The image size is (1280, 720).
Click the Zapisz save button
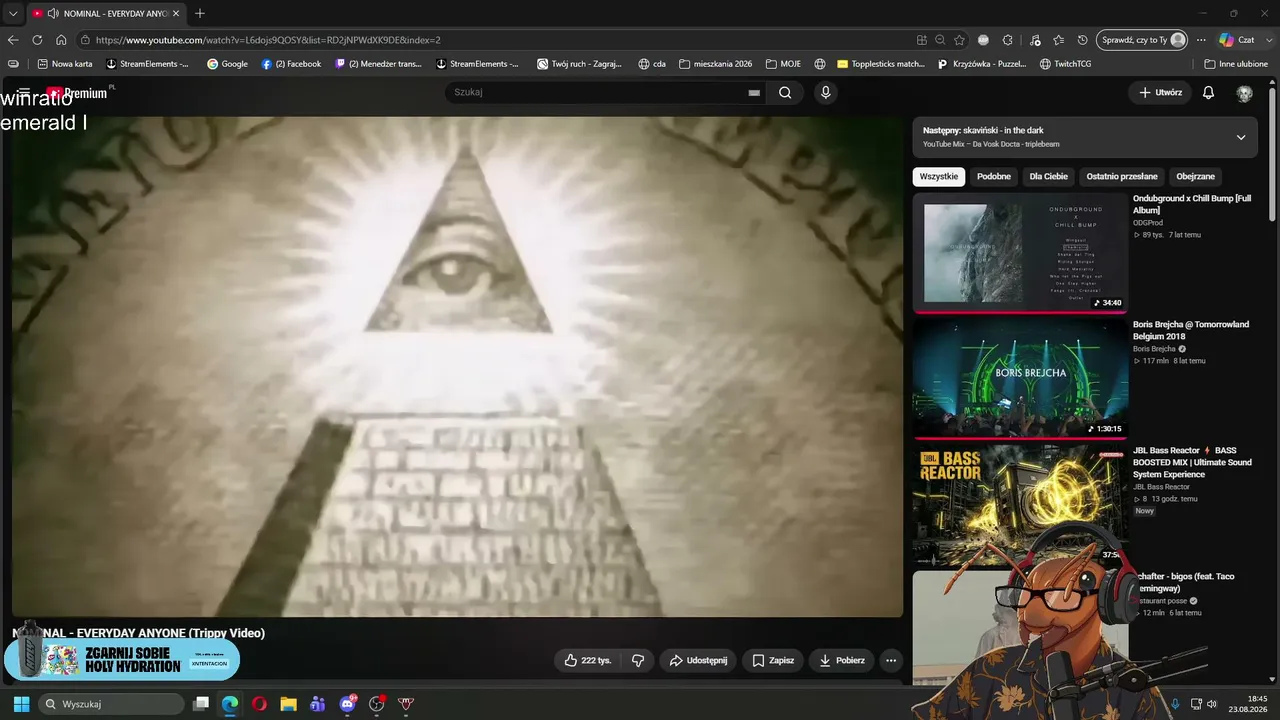(x=773, y=660)
